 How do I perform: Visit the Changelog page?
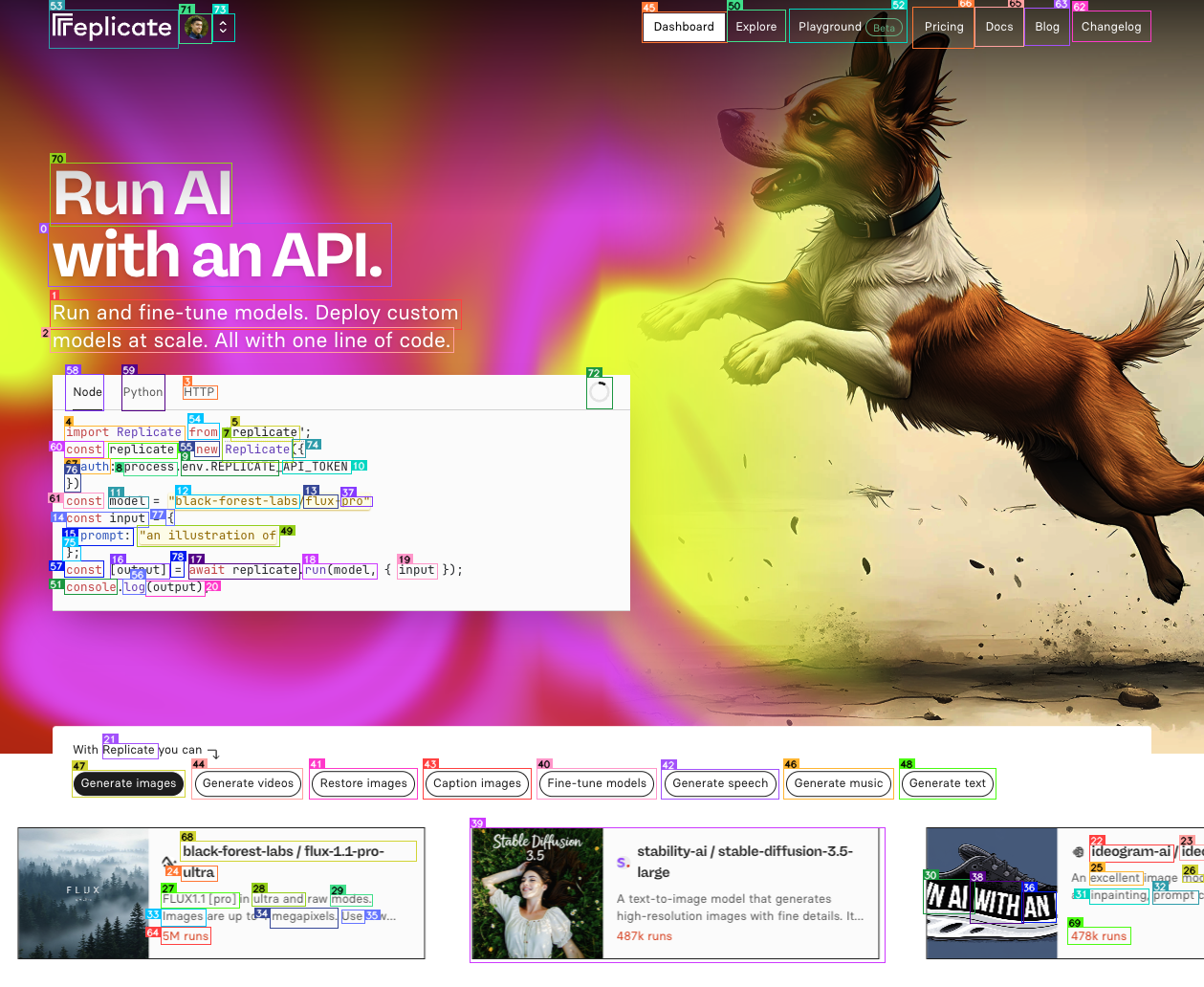pyautogui.click(x=1110, y=27)
